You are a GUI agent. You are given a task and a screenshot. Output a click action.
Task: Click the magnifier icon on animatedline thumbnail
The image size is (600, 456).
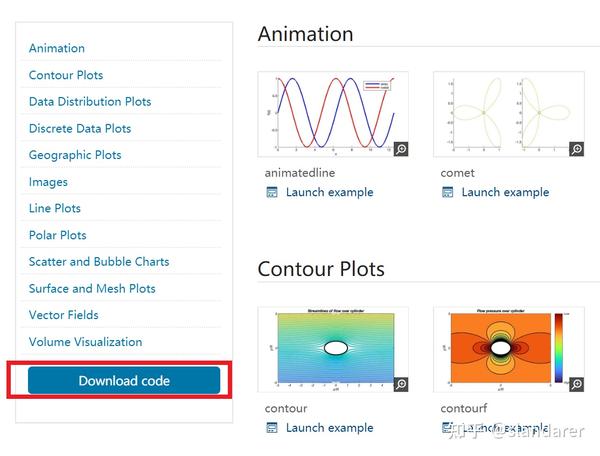pyautogui.click(x=400, y=149)
